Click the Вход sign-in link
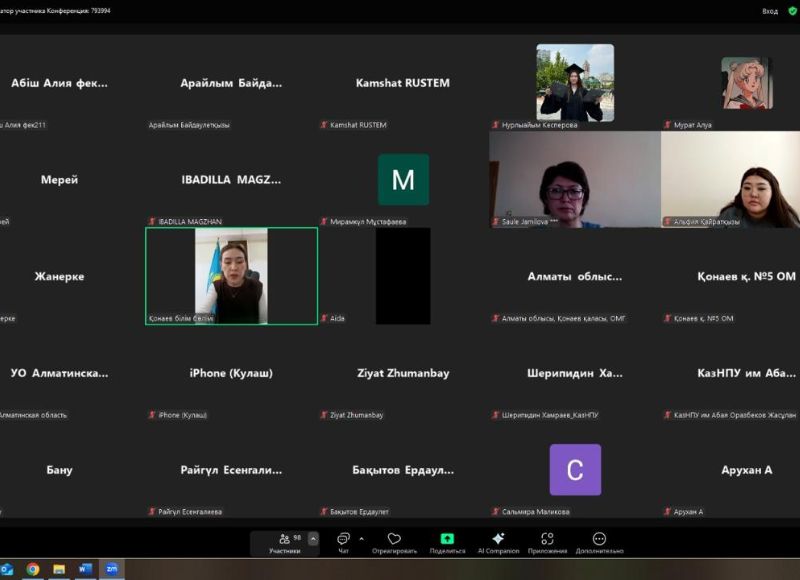800x580 pixels. [769, 11]
